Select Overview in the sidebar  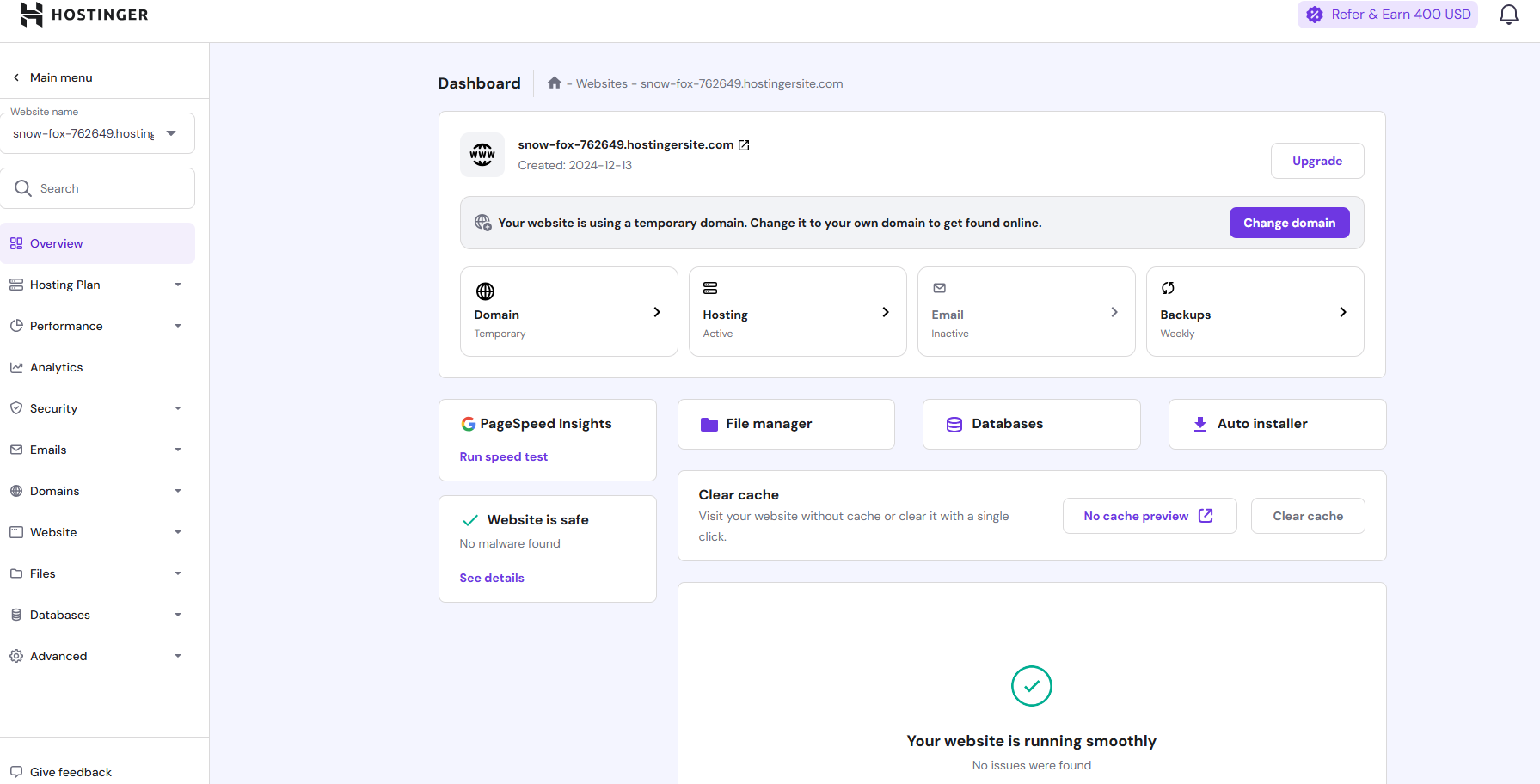tap(57, 243)
